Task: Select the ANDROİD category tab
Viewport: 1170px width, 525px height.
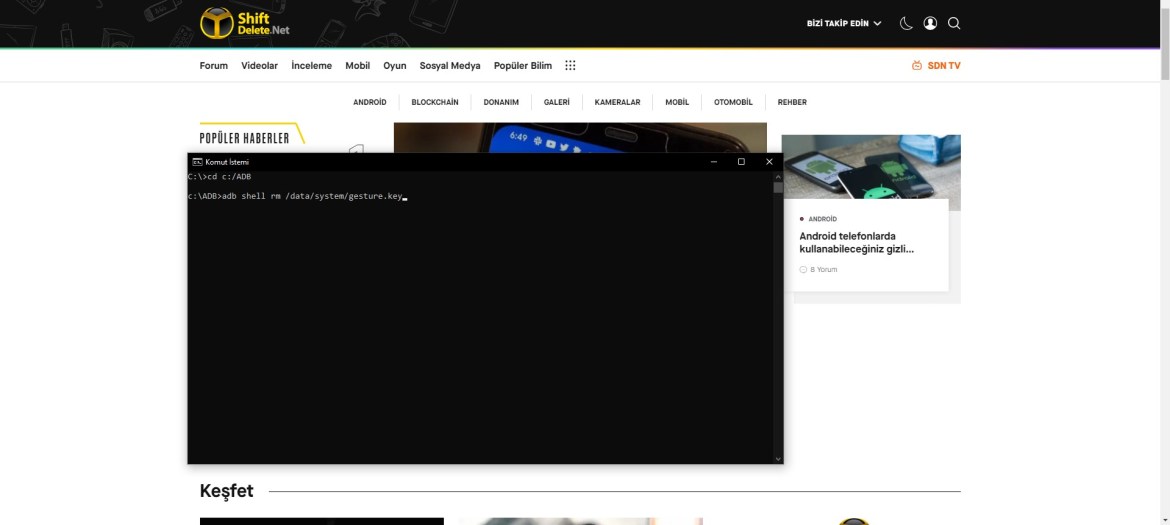Action: (369, 102)
